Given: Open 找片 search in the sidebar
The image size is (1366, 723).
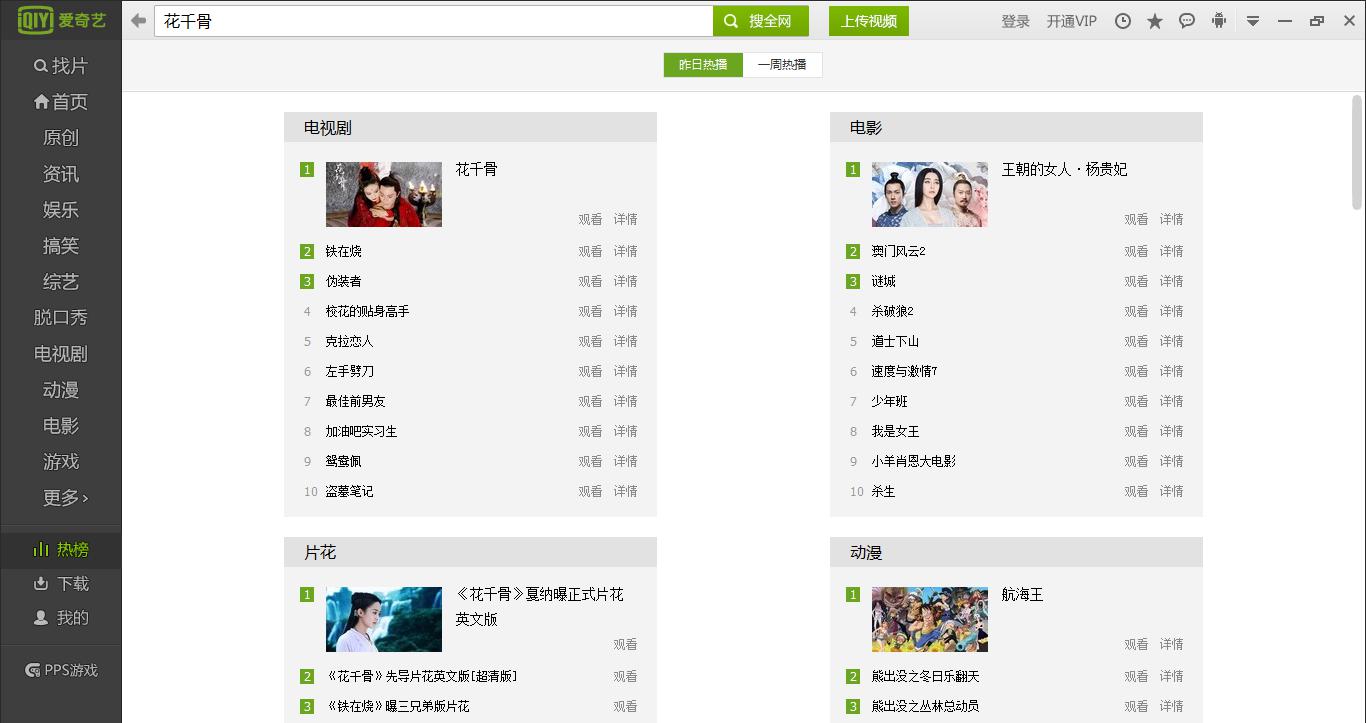Looking at the screenshot, I should [x=61, y=66].
